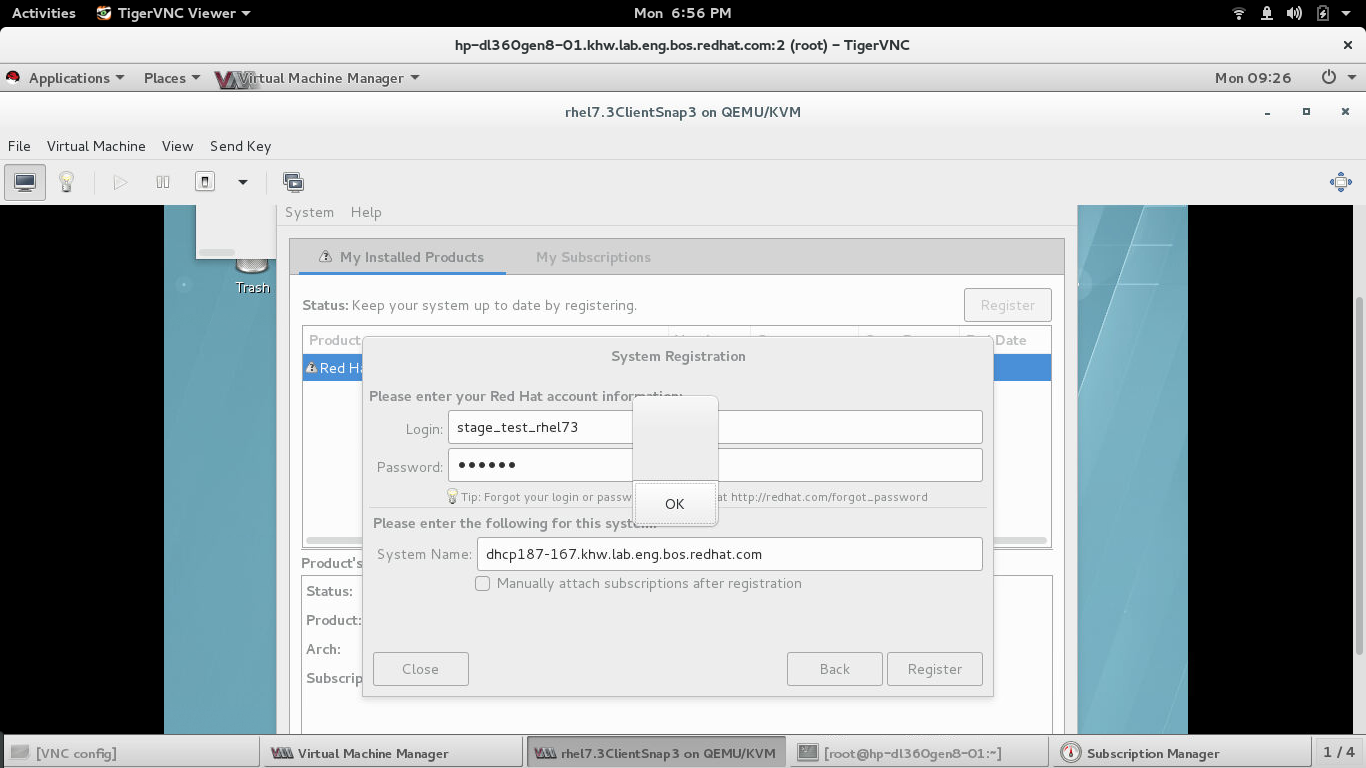Open remote Places menu
Viewport: 1366px width, 768px height.
click(x=172, y=78)
